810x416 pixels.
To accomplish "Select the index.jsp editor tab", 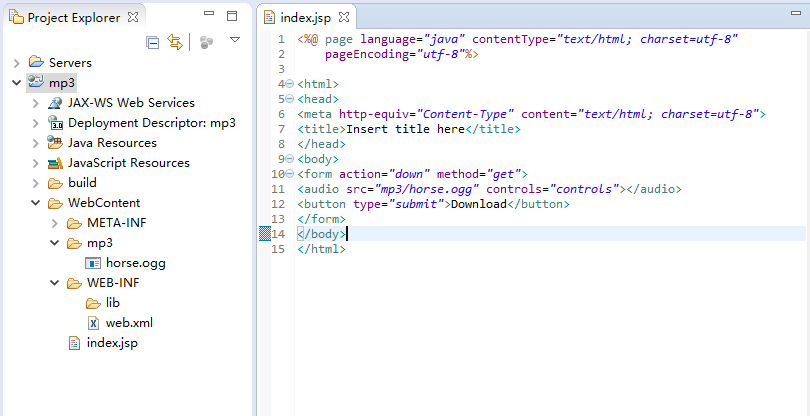I will (x=305, y=18).
